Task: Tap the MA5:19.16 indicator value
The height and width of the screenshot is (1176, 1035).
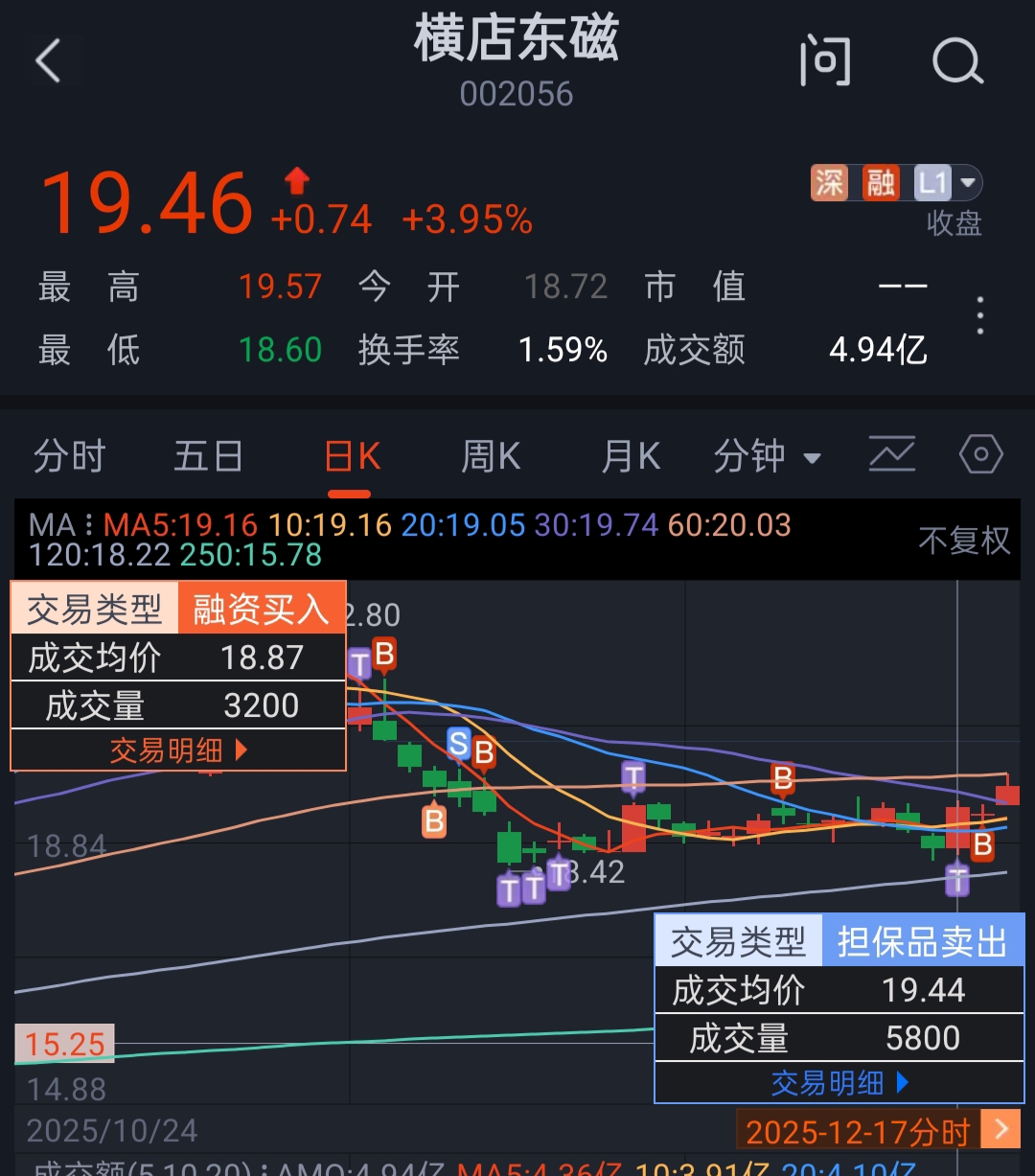Action: click(180, 525)
